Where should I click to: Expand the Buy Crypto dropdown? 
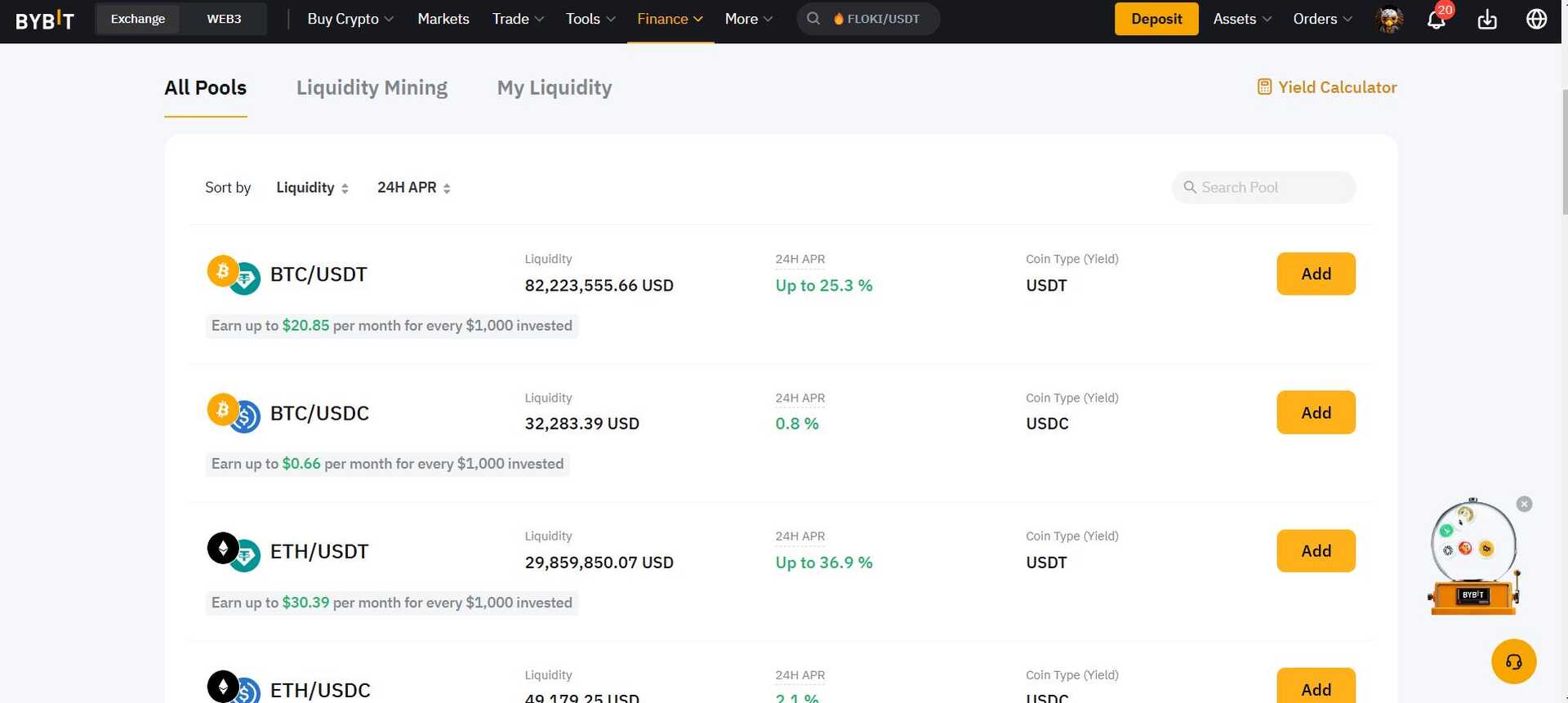point(350,19)
